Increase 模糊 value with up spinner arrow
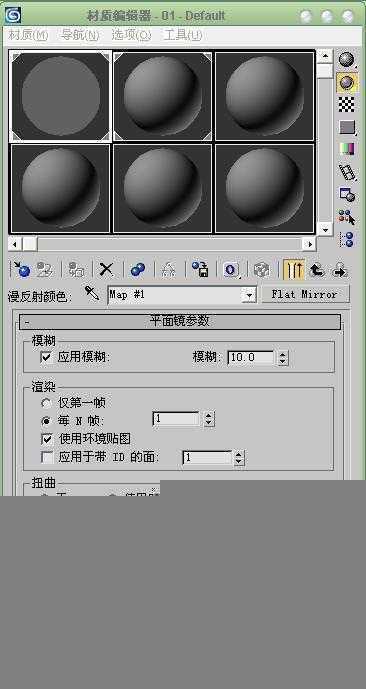This screenshot has height=689, width=366. [x=283, y=354]
